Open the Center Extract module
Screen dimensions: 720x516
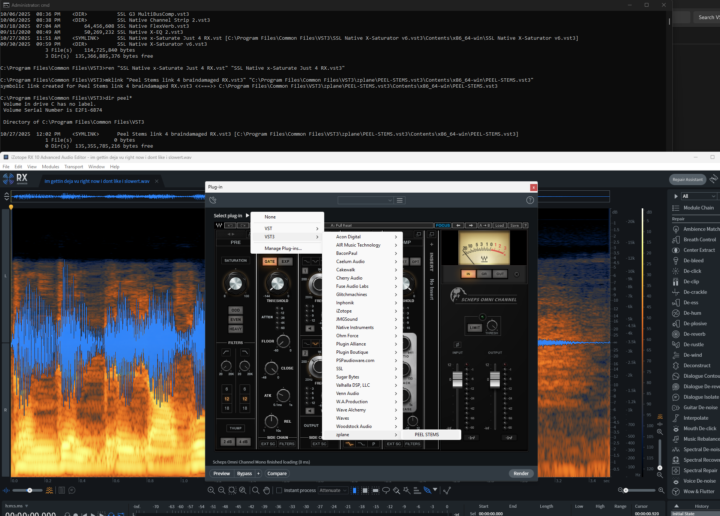[x=695, y=250]
